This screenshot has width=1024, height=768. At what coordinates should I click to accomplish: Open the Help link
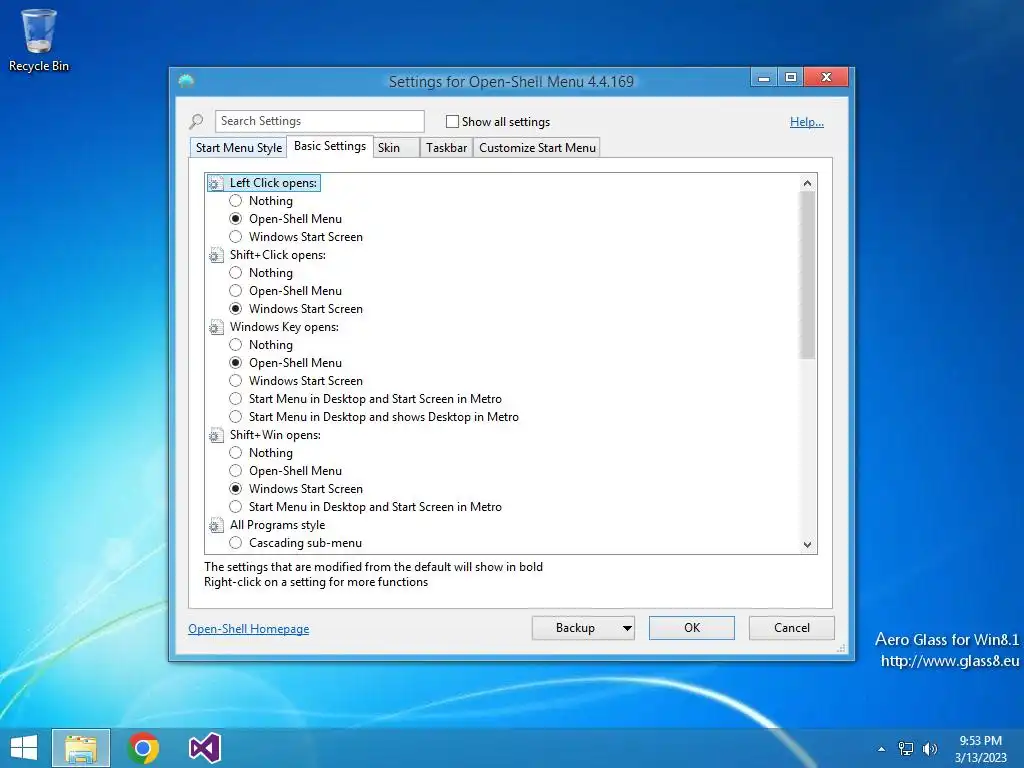[x=807, y=122]
